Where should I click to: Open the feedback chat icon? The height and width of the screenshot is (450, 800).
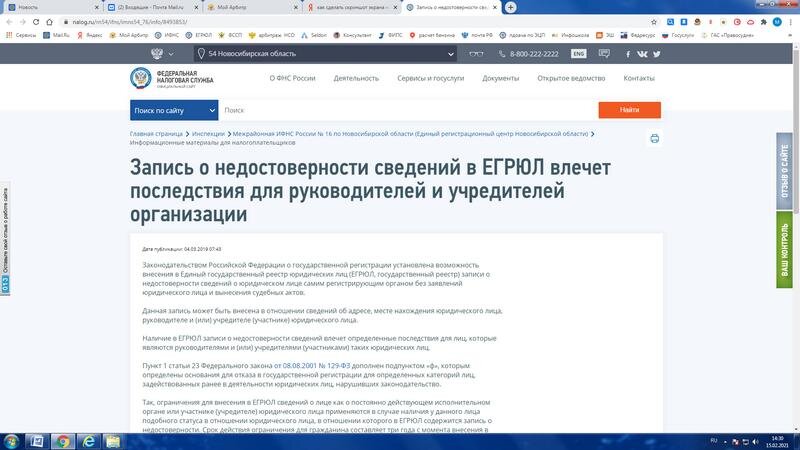604,54
